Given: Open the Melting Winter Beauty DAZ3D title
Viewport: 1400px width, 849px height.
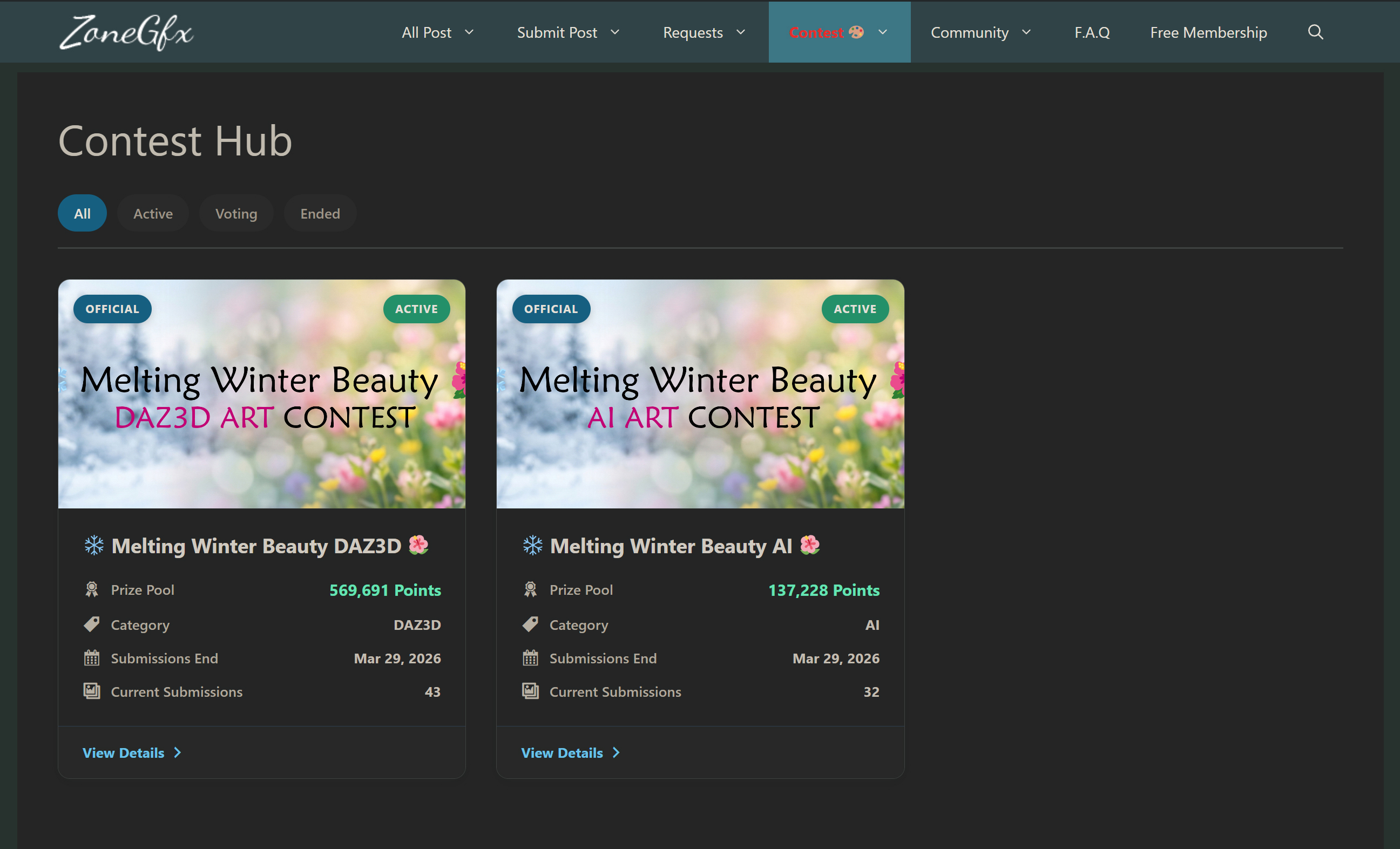Looking at the screenshot, I should [x=256, y=546].
